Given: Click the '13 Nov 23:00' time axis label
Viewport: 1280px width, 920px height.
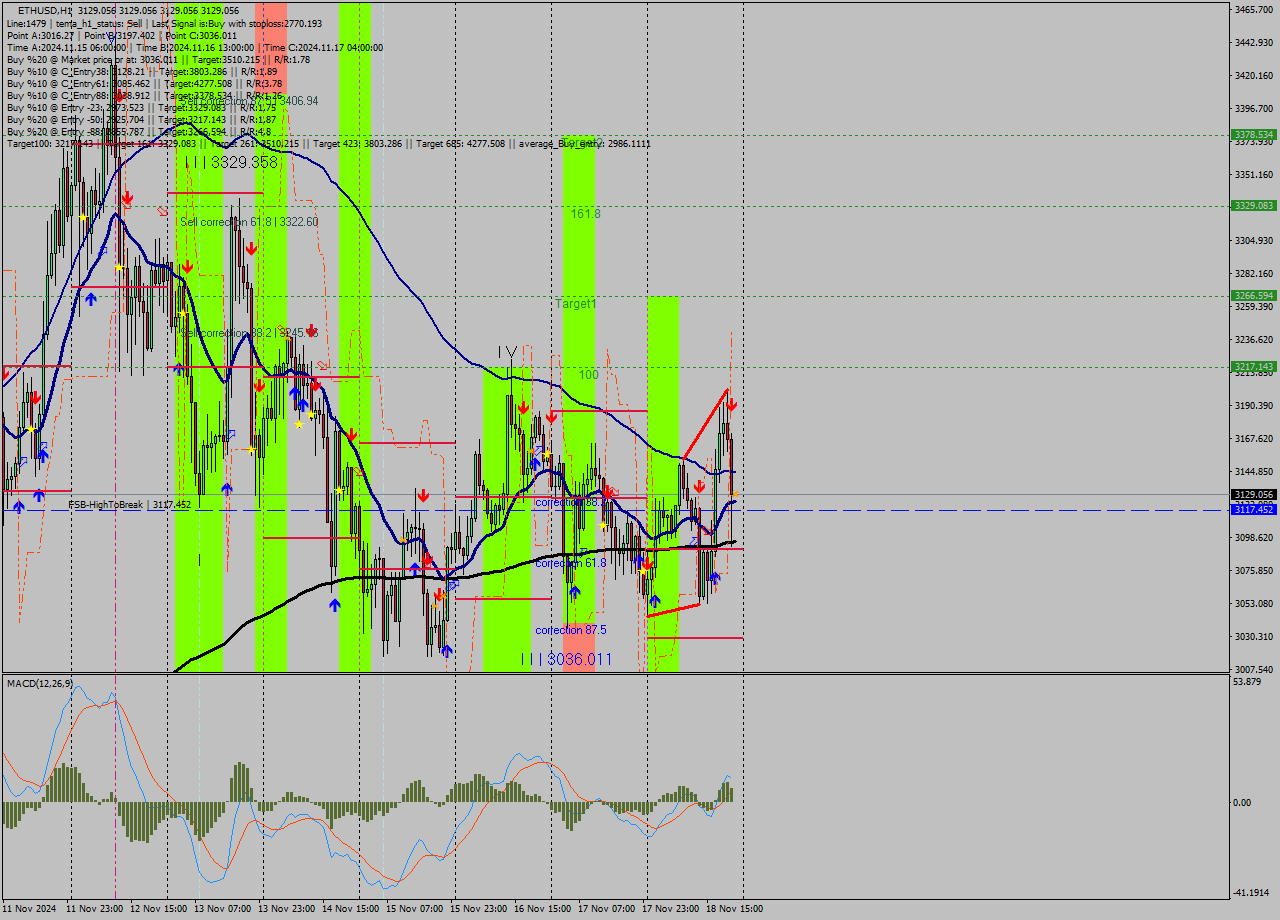Looking at the screenshot, I should coord(286,909).
